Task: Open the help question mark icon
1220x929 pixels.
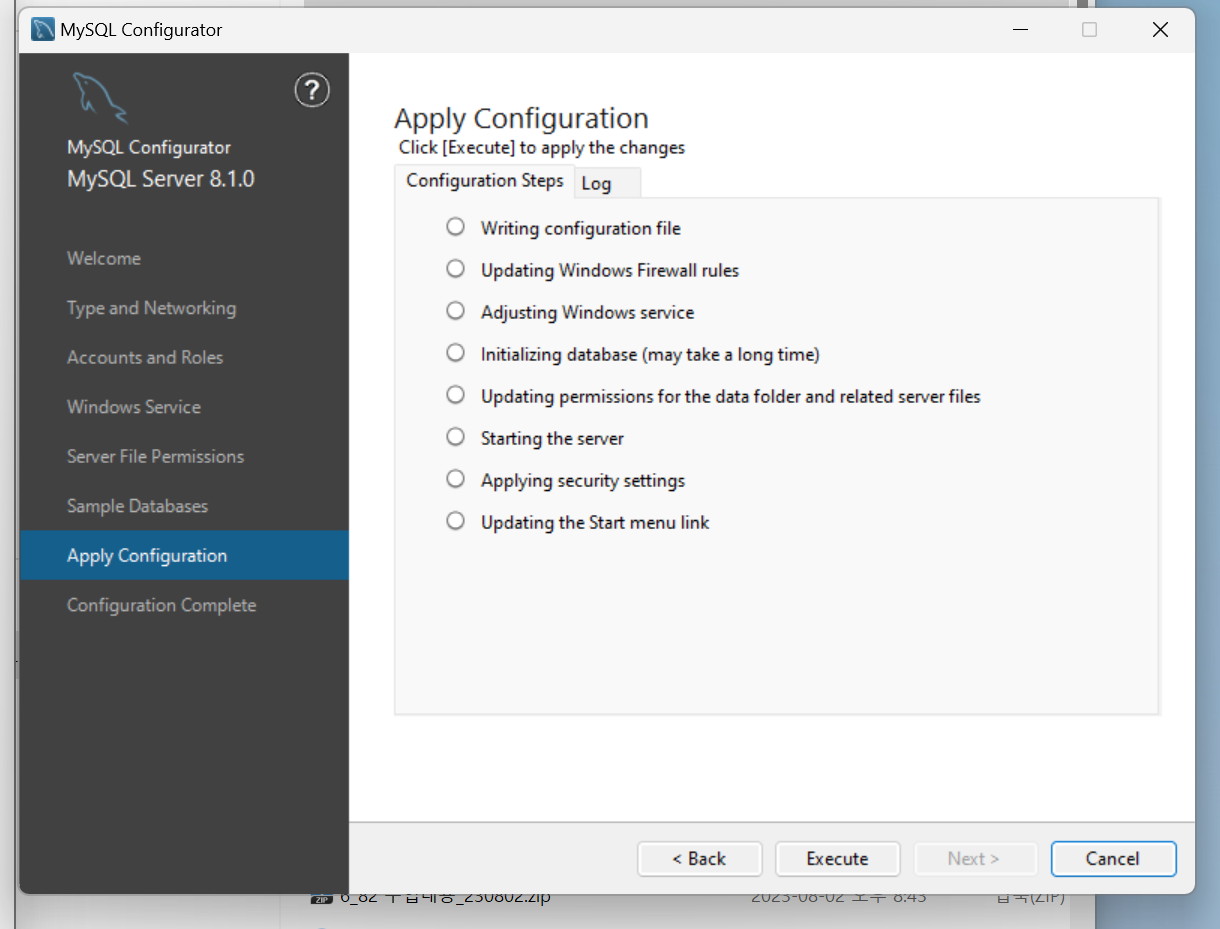Action: 312,91
